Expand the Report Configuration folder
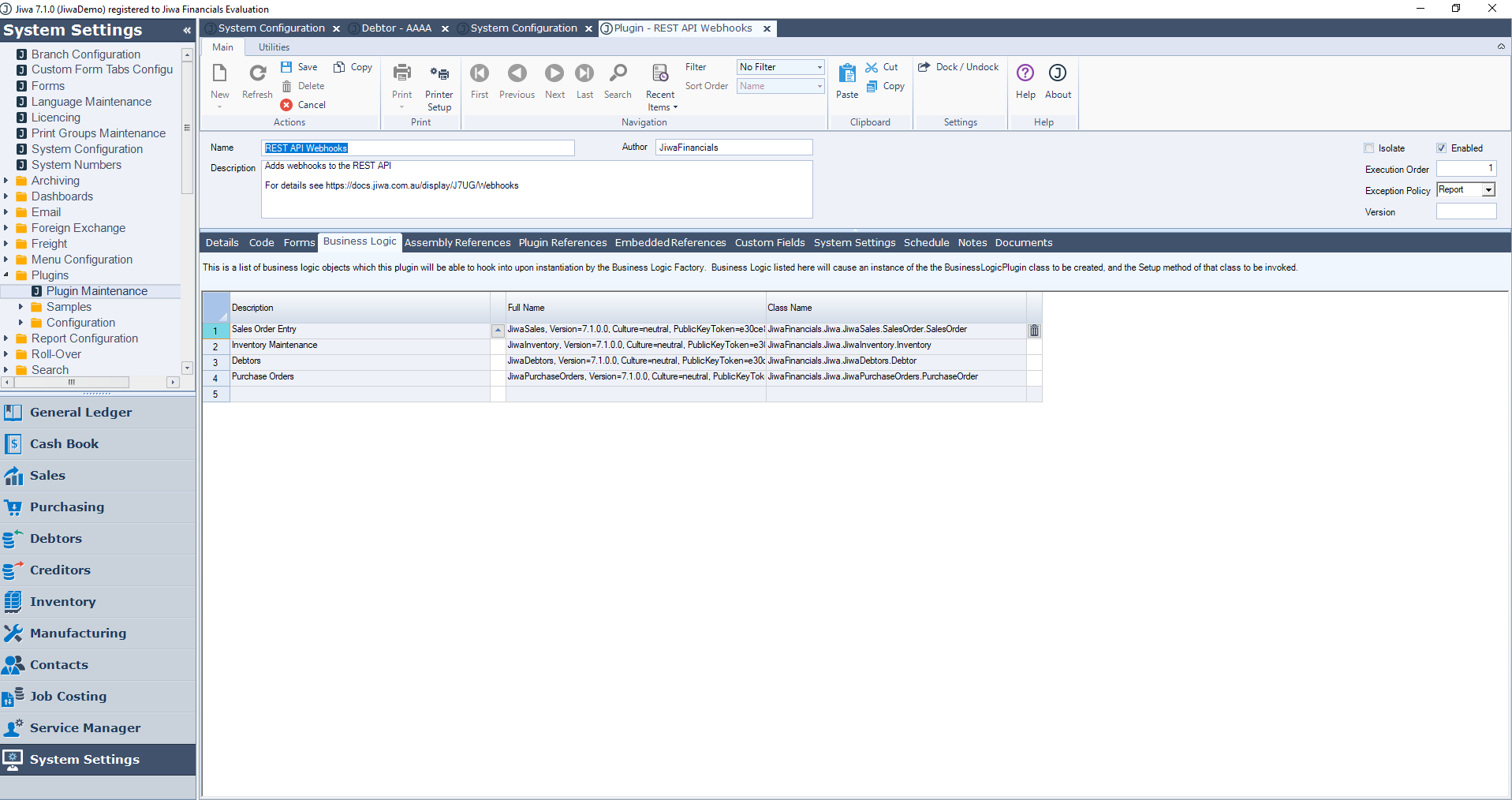This screenshot has width=1512, height=800. (6, 338)
